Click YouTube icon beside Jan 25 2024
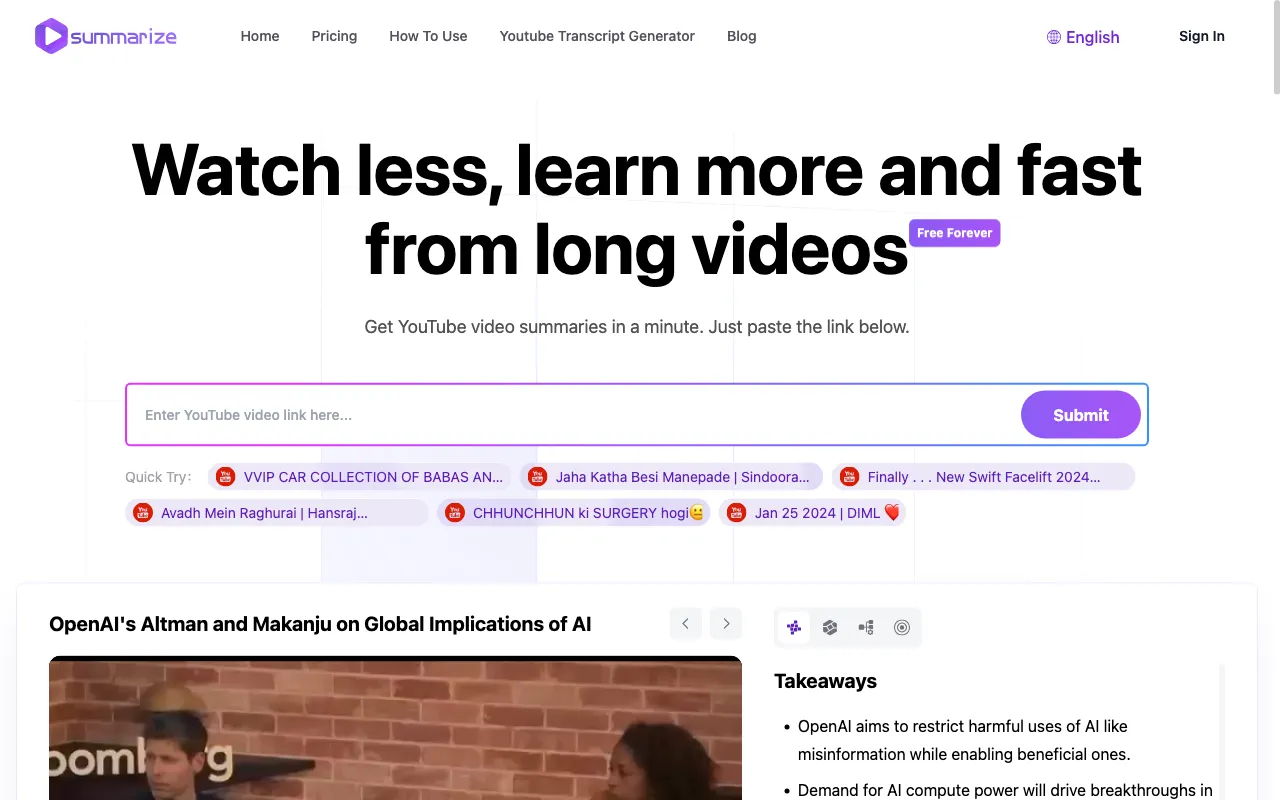This screenshot has width=1280, height=800. point(737,513)
